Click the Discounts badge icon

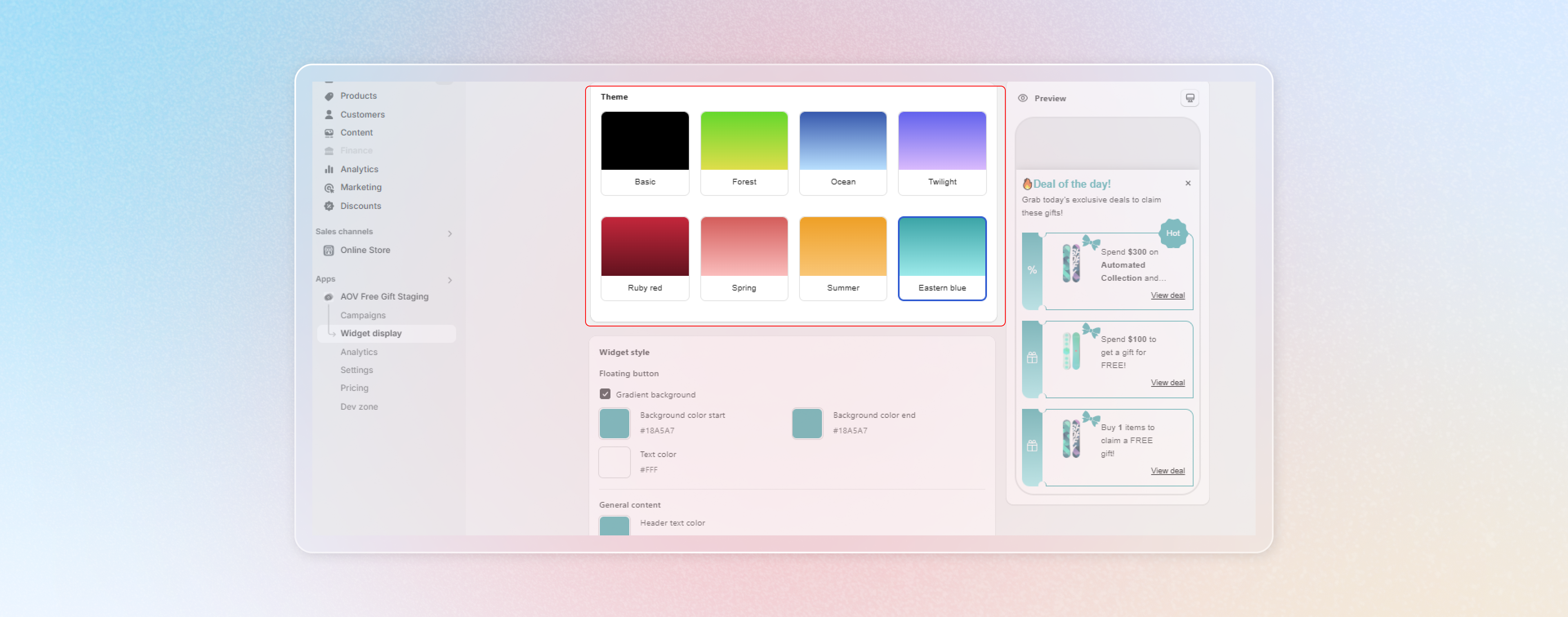click(x=329, y=206)
